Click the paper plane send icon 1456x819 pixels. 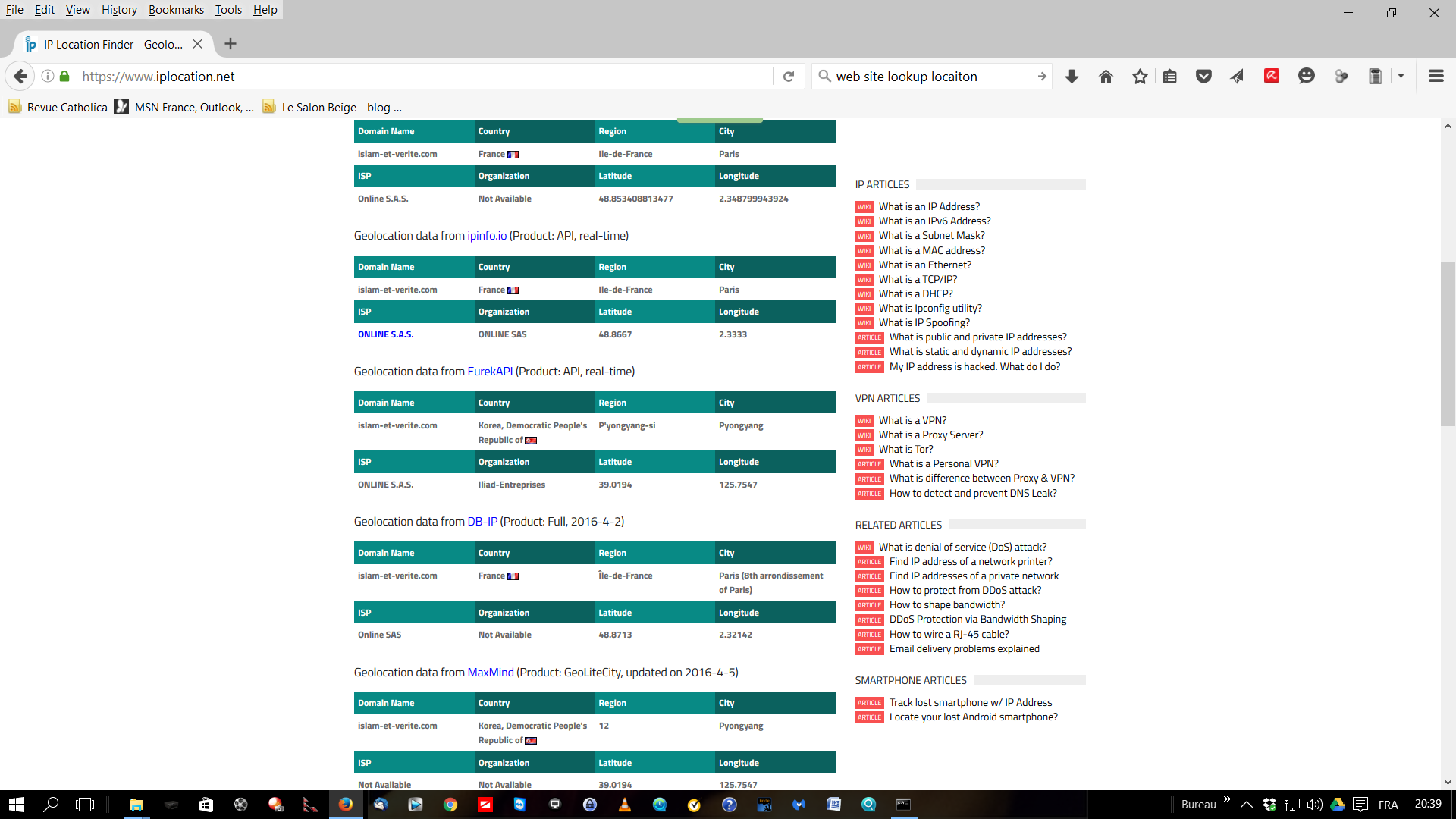[1237, 77]
